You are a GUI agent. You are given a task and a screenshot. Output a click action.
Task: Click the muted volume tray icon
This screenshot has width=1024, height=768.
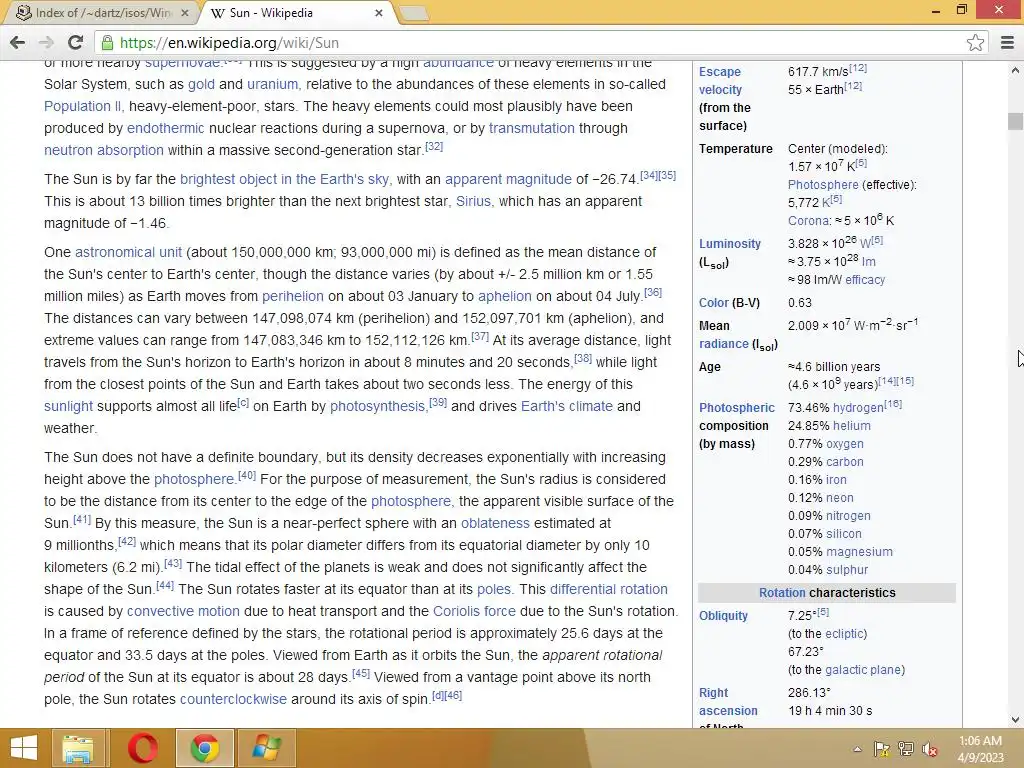pyautogui.click(x=929, y=749)
